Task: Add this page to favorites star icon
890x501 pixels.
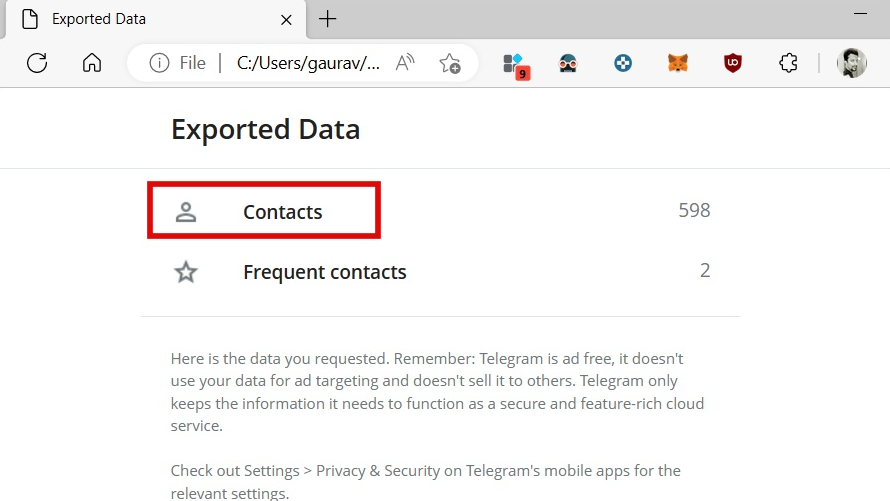Action: pos(450,64)
